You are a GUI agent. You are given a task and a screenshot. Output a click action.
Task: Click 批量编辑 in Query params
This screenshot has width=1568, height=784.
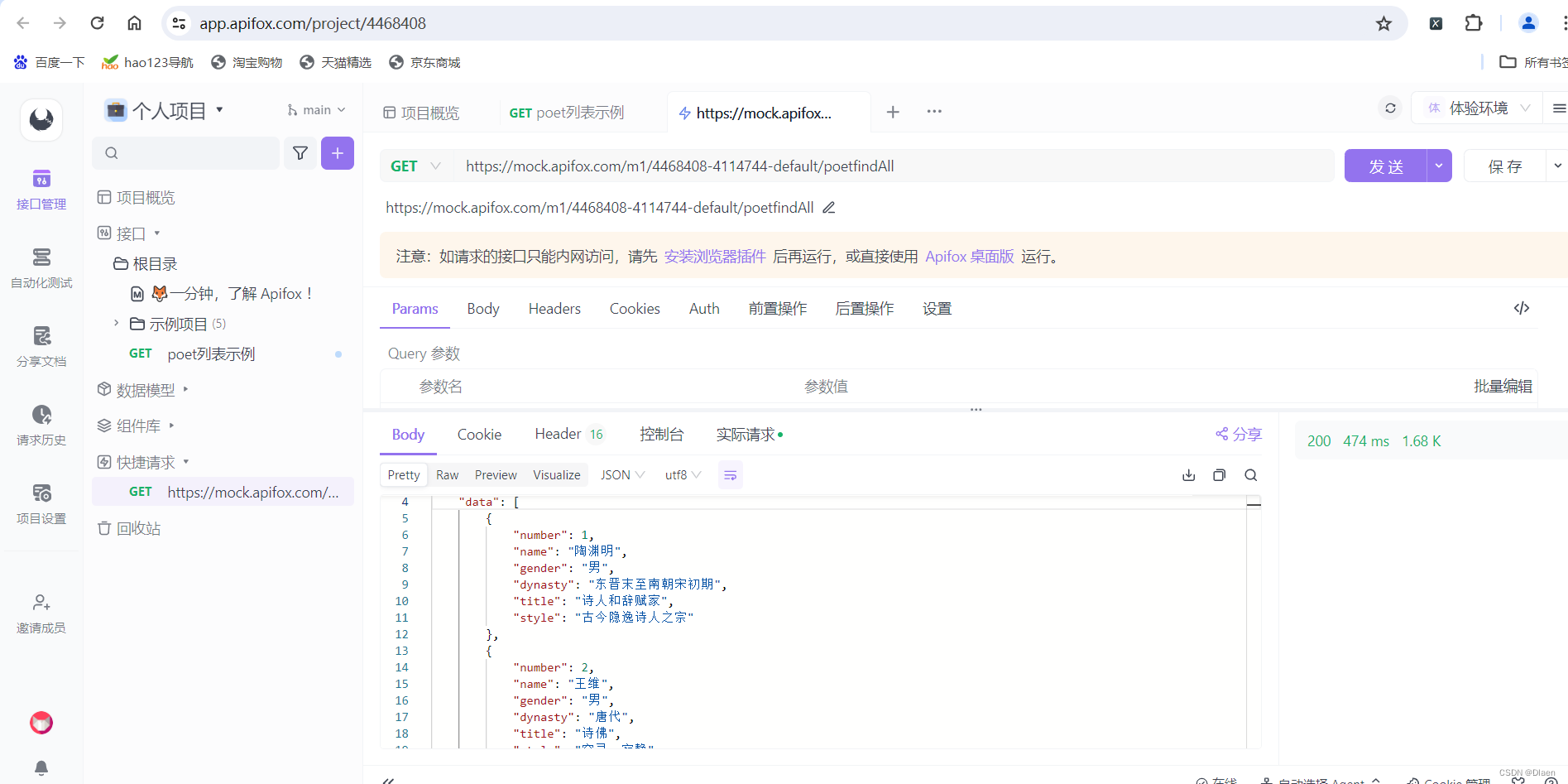coord(1503,387)
